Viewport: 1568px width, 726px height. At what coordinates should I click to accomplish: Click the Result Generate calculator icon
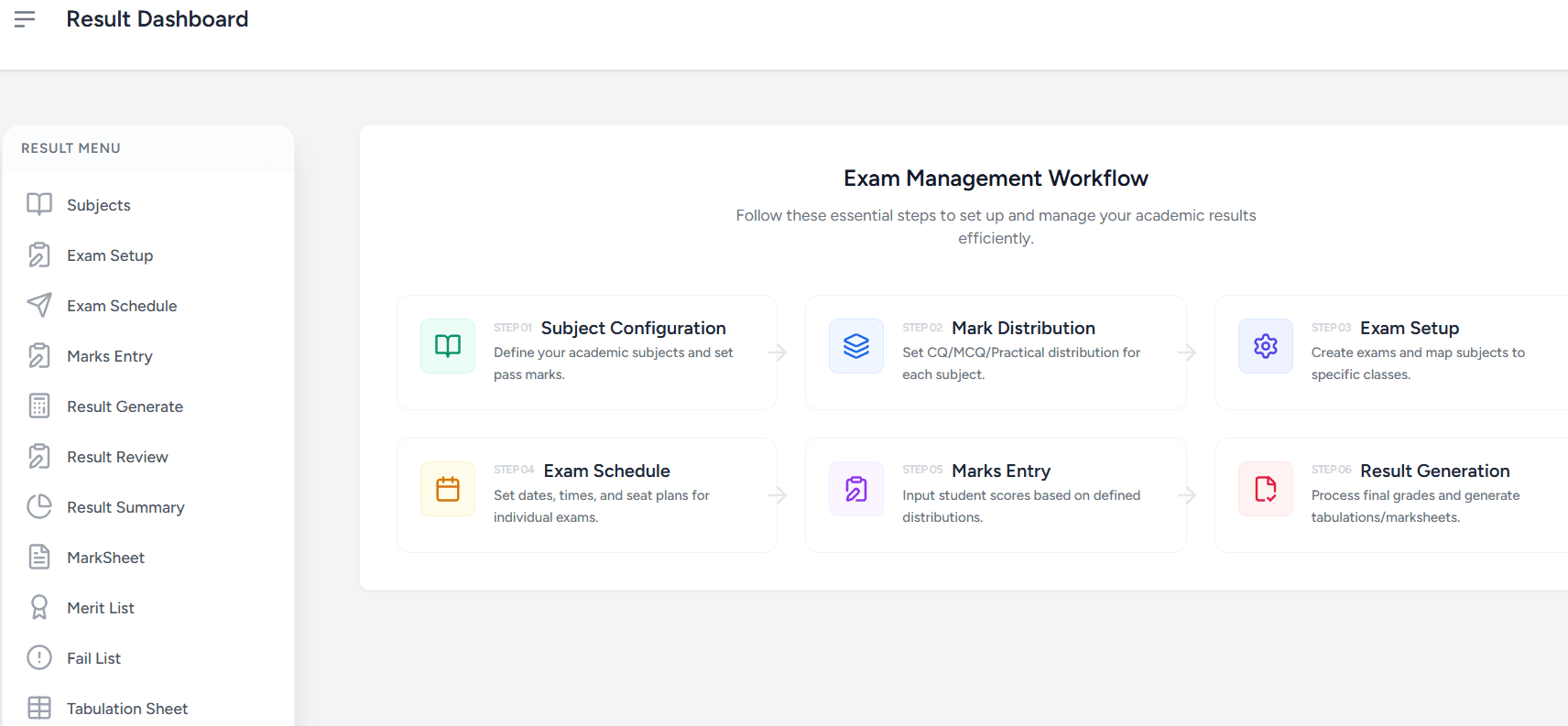point(39,406)
